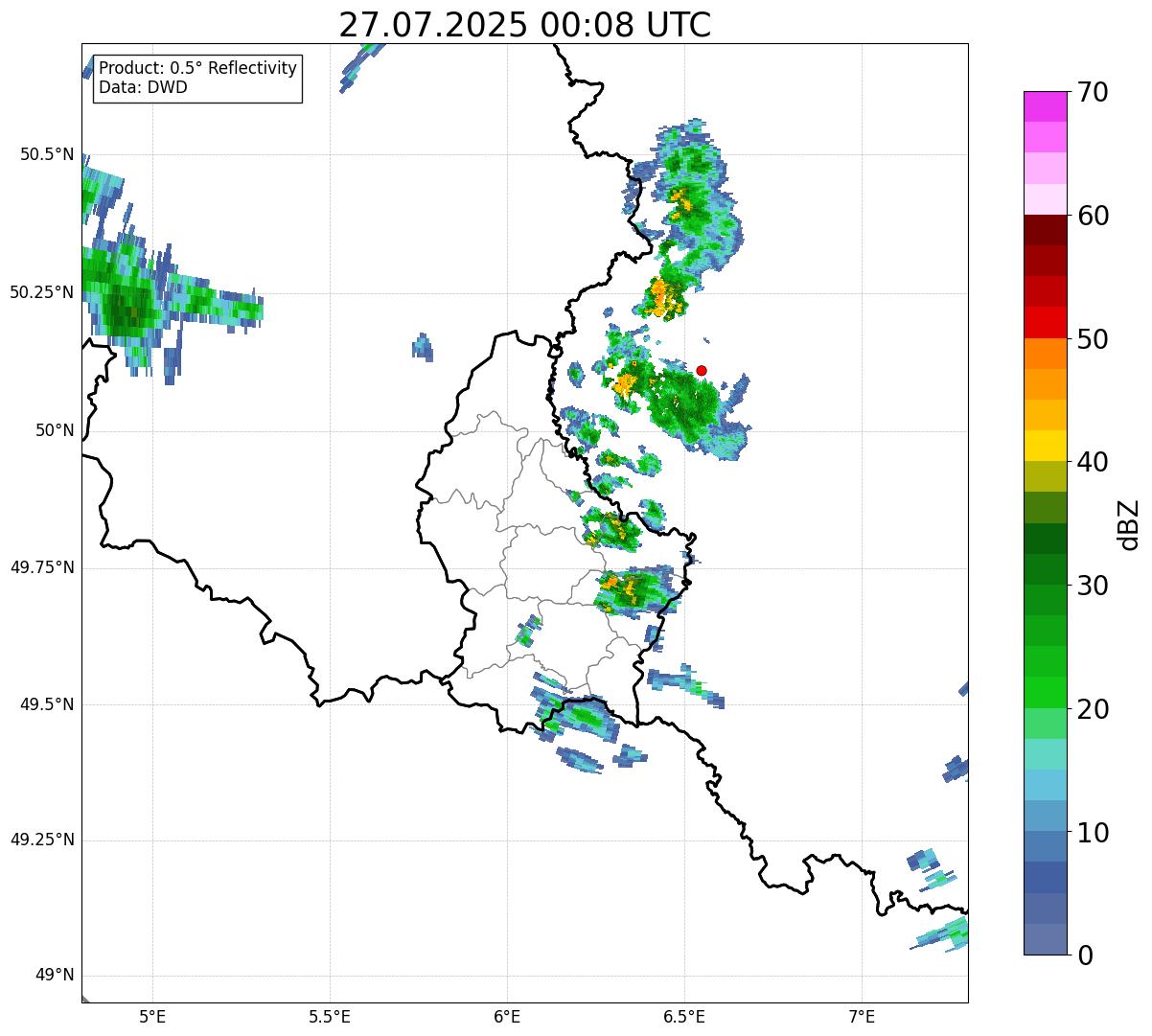This screenshot has height=1036, width=1152.
Task: Click the longitude label 6.5°E
Action: pos(684,1016)
